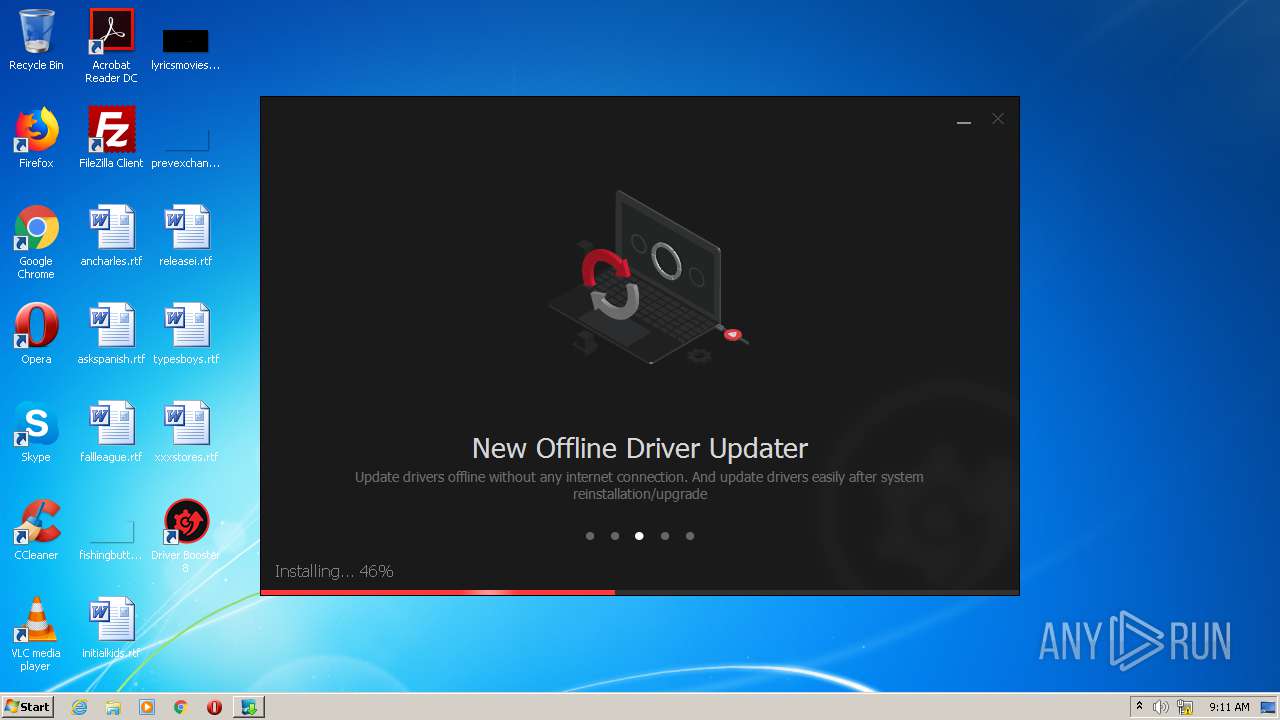Open VLC media player shortcut

[36, 634]
